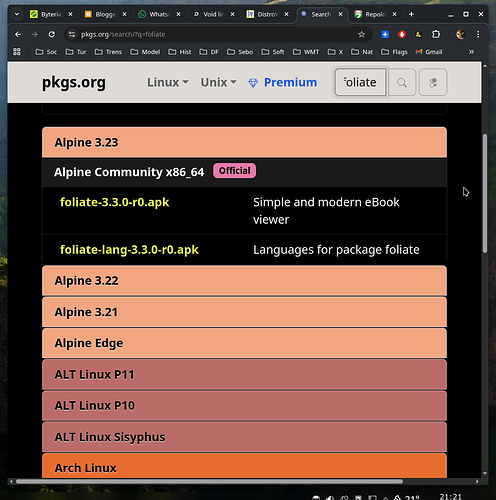The image size is (496, 500).
Task: Open the Linux dropdown menu
Action: tap(168, 82)
